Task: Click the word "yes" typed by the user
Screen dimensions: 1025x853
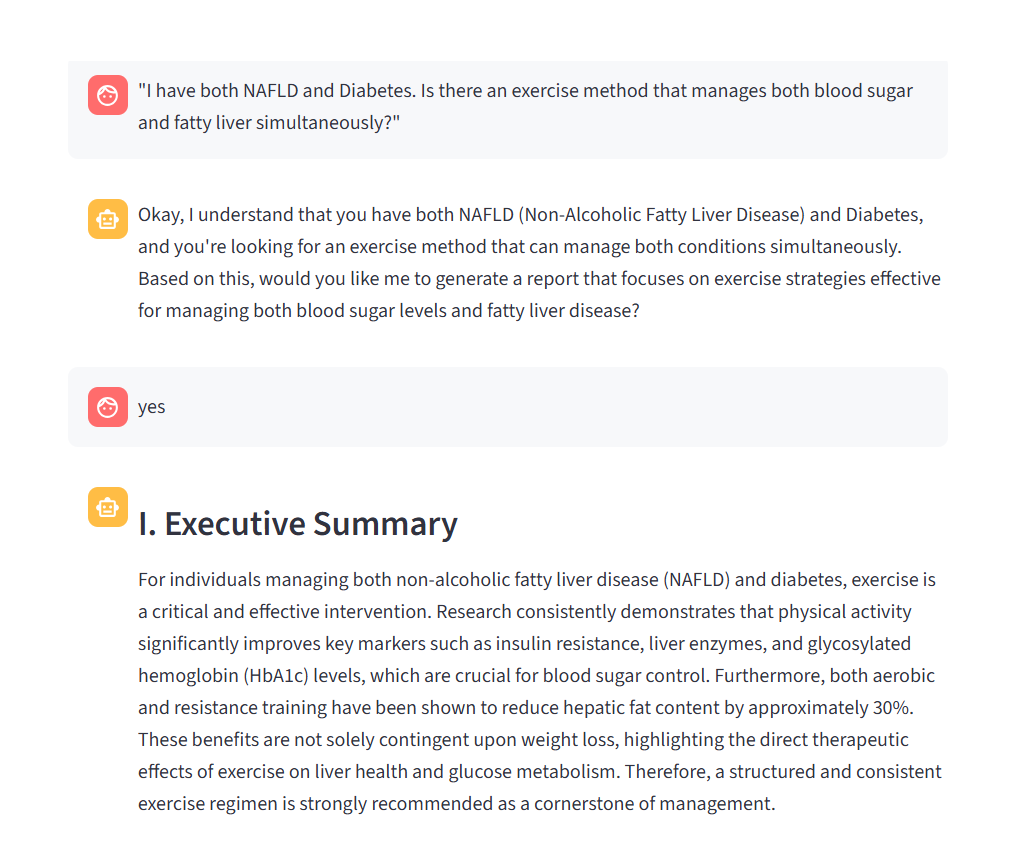Action: [151, 406]
